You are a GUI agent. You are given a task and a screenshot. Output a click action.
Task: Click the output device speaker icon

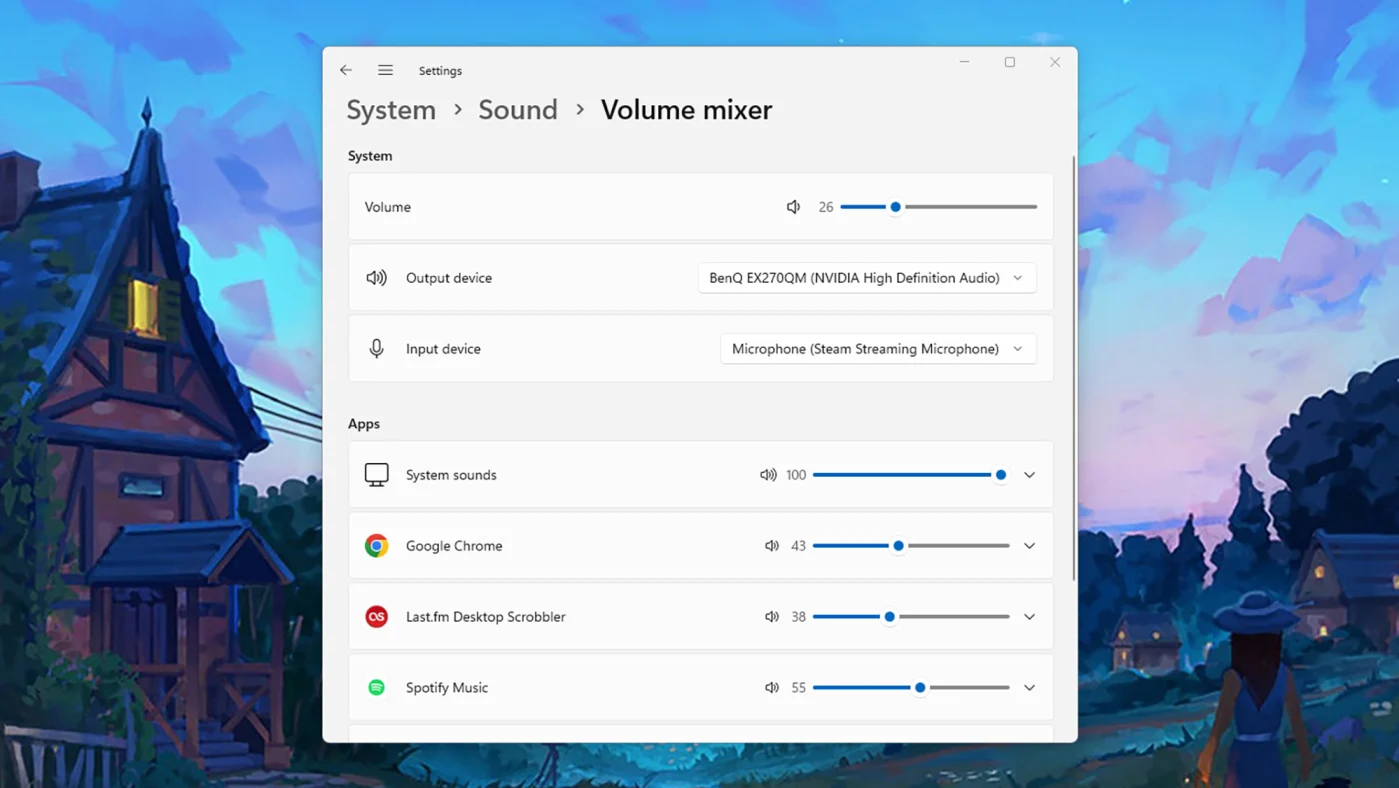coord(376,278)
